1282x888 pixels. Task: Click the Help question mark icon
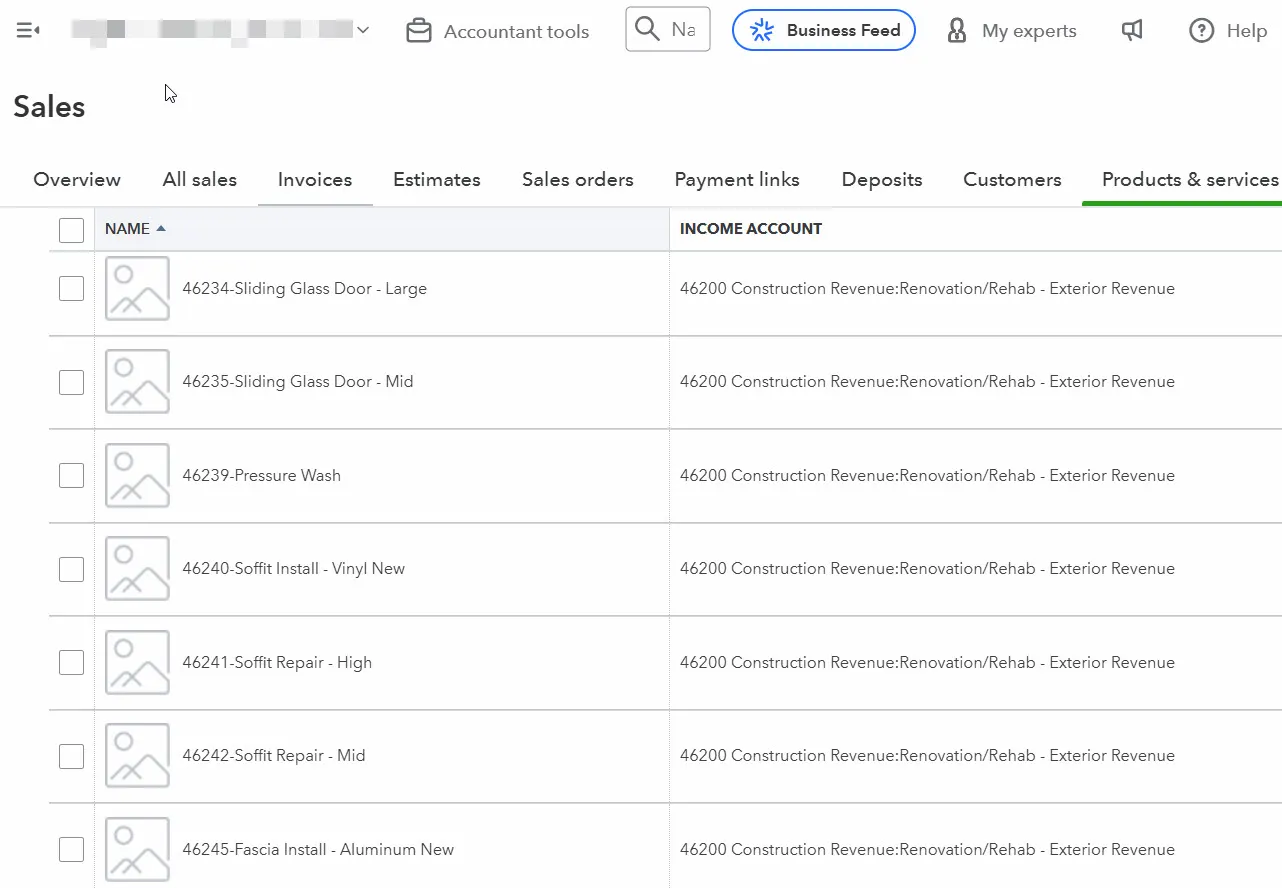click(1201, 31)
